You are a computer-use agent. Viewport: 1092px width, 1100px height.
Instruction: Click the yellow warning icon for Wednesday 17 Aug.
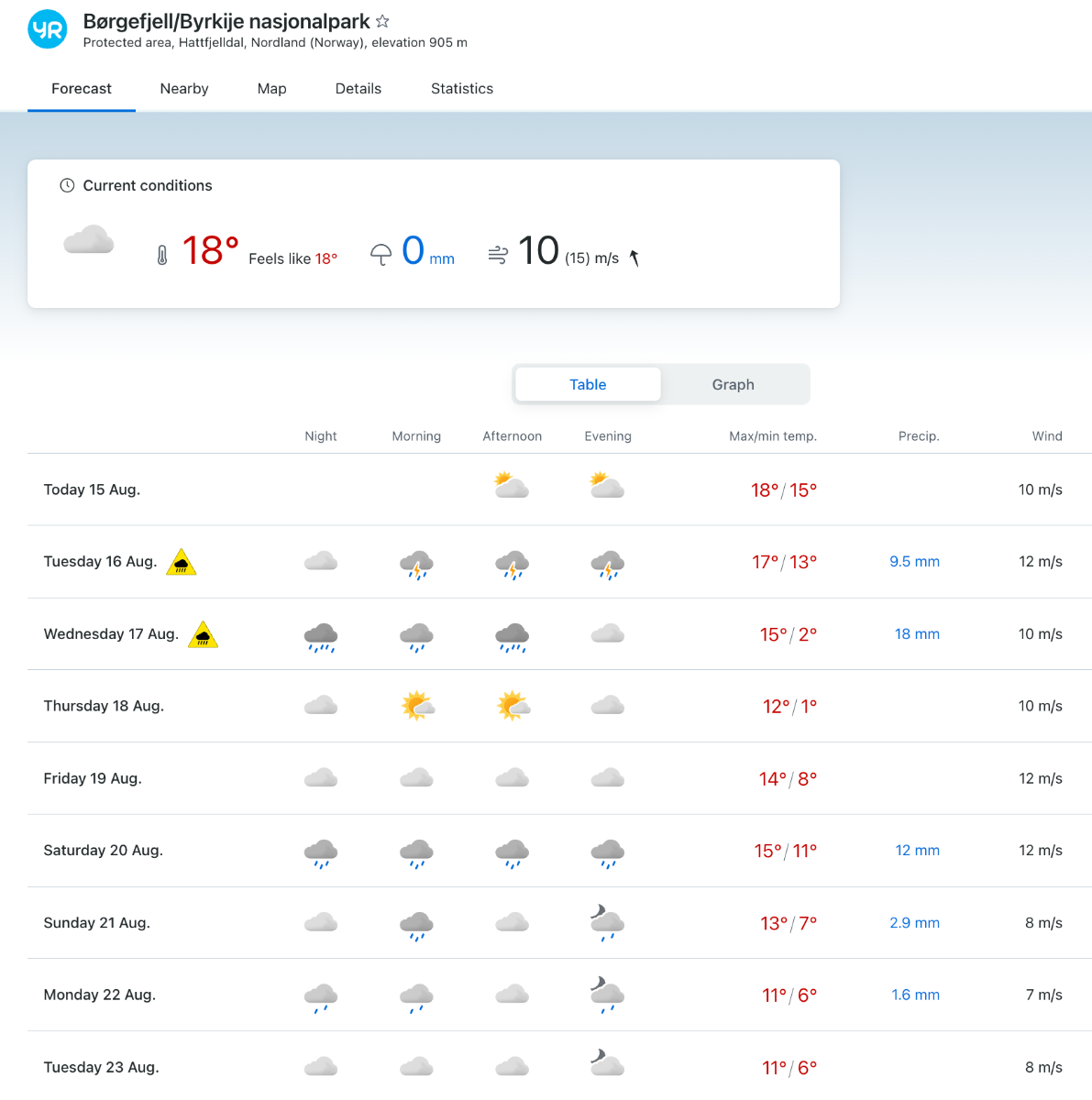point(203,634)
